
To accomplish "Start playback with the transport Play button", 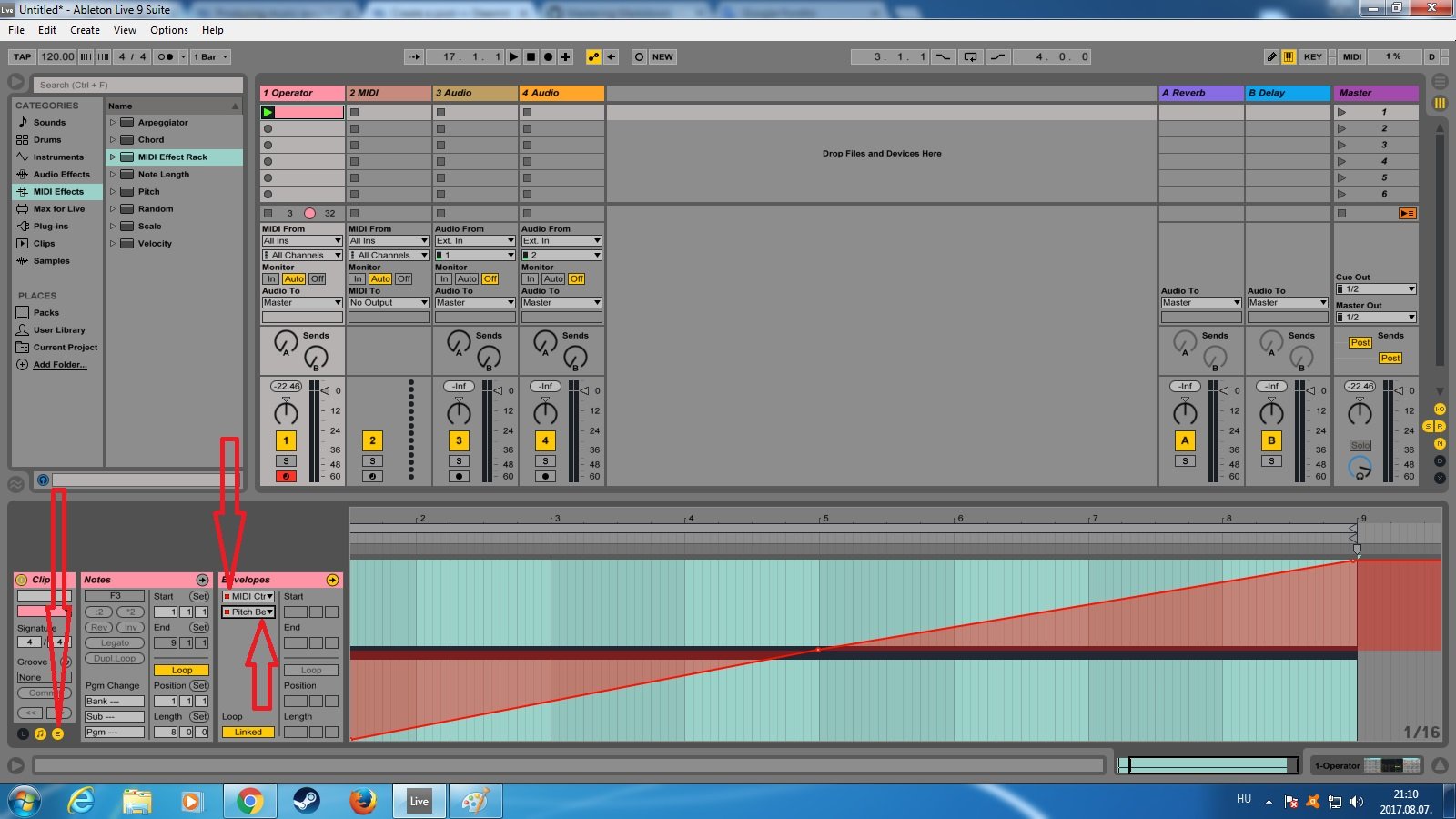I will point(513,56).
